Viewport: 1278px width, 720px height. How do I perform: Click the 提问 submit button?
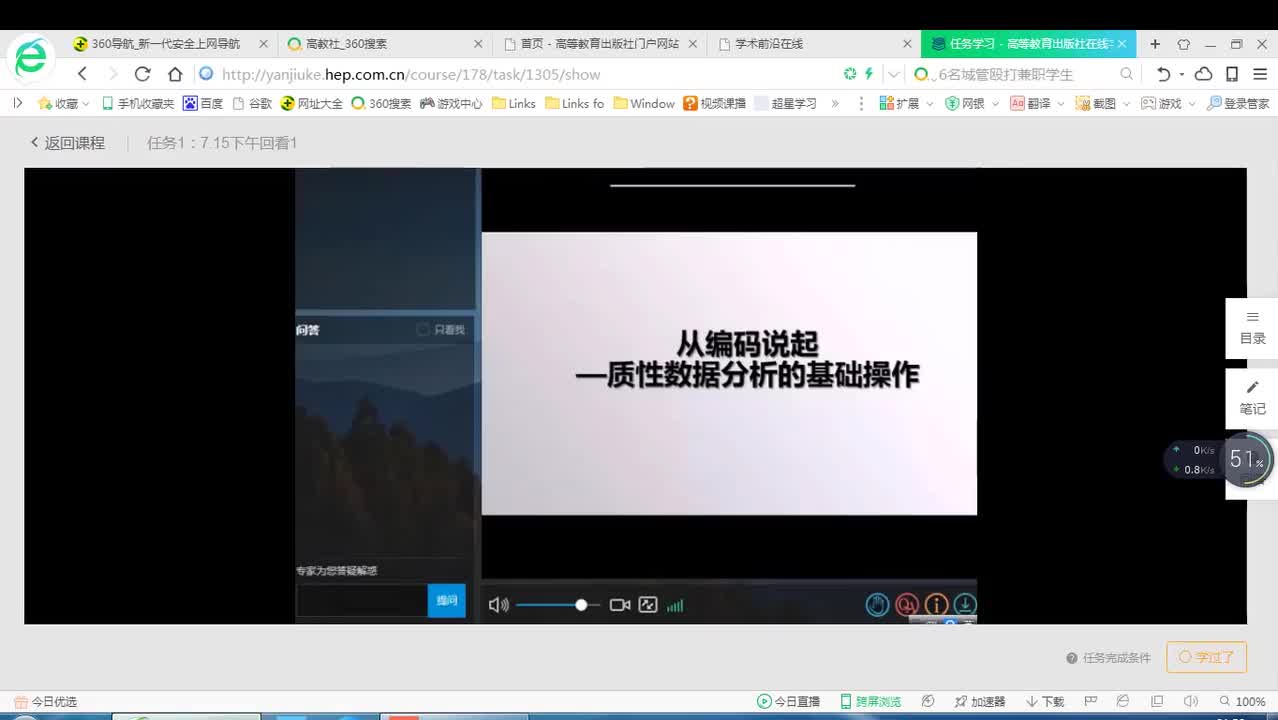[446, 600]
